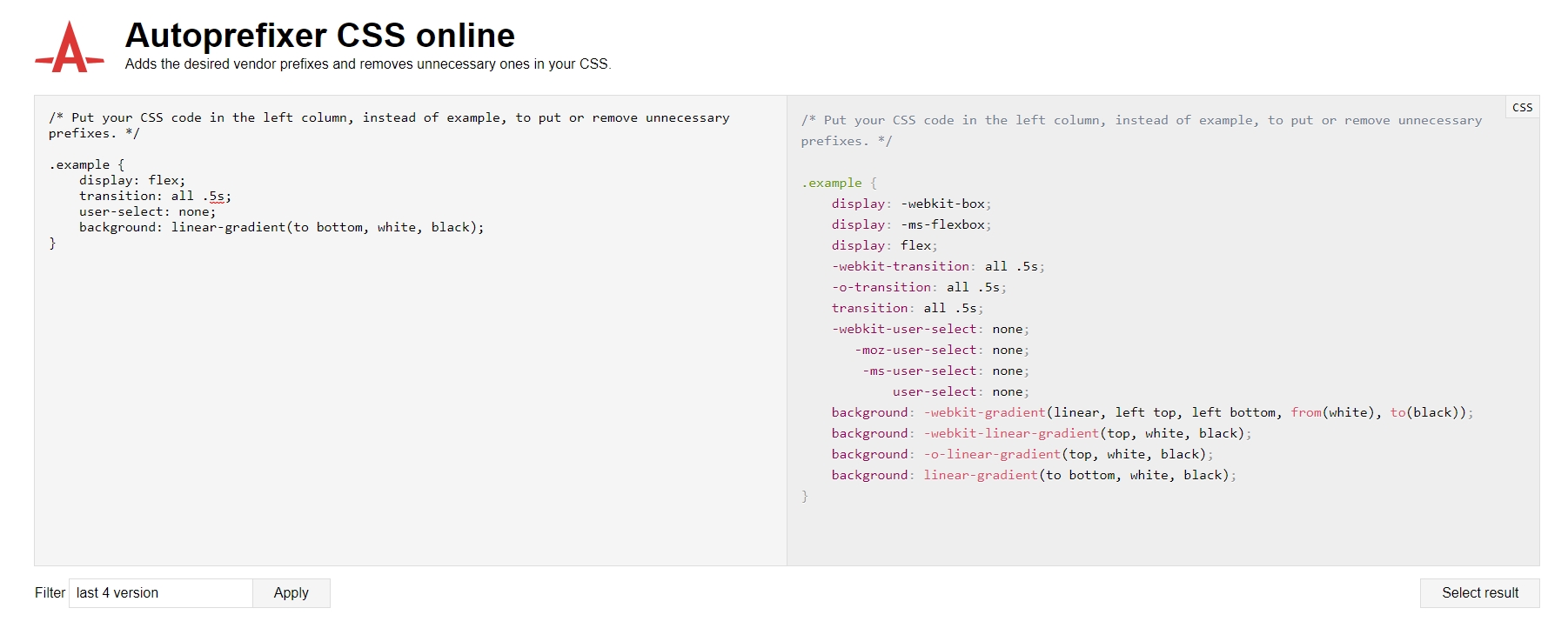1568x635 pixels.
Task: Click the Select result button
Action: (x=1479, y=593)
